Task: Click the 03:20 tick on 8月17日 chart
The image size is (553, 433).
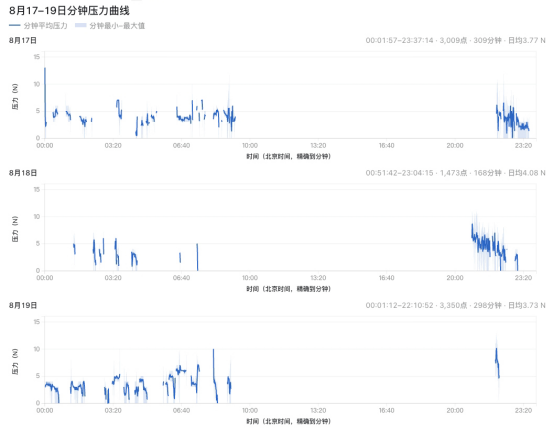Action: click(113, 146)
